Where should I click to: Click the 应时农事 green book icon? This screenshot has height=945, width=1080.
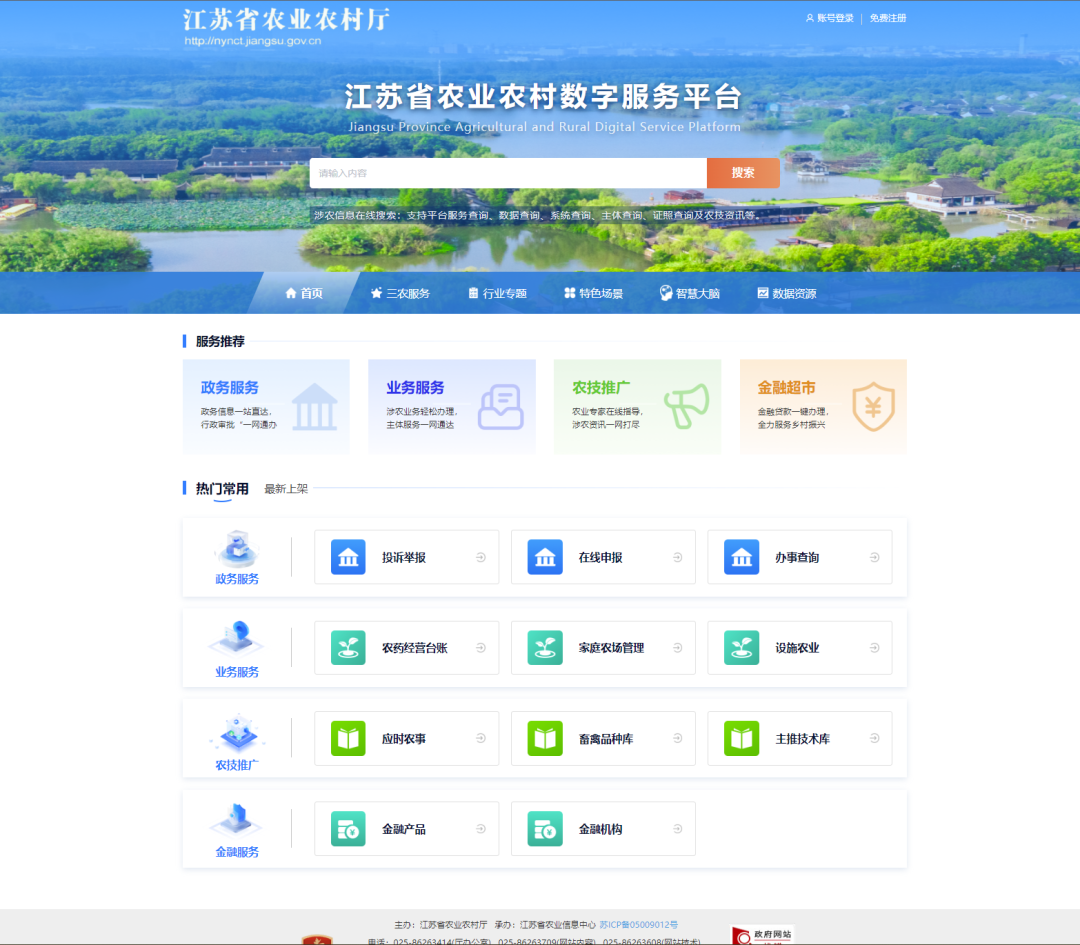pyautogui.click(x=348, y=739)
